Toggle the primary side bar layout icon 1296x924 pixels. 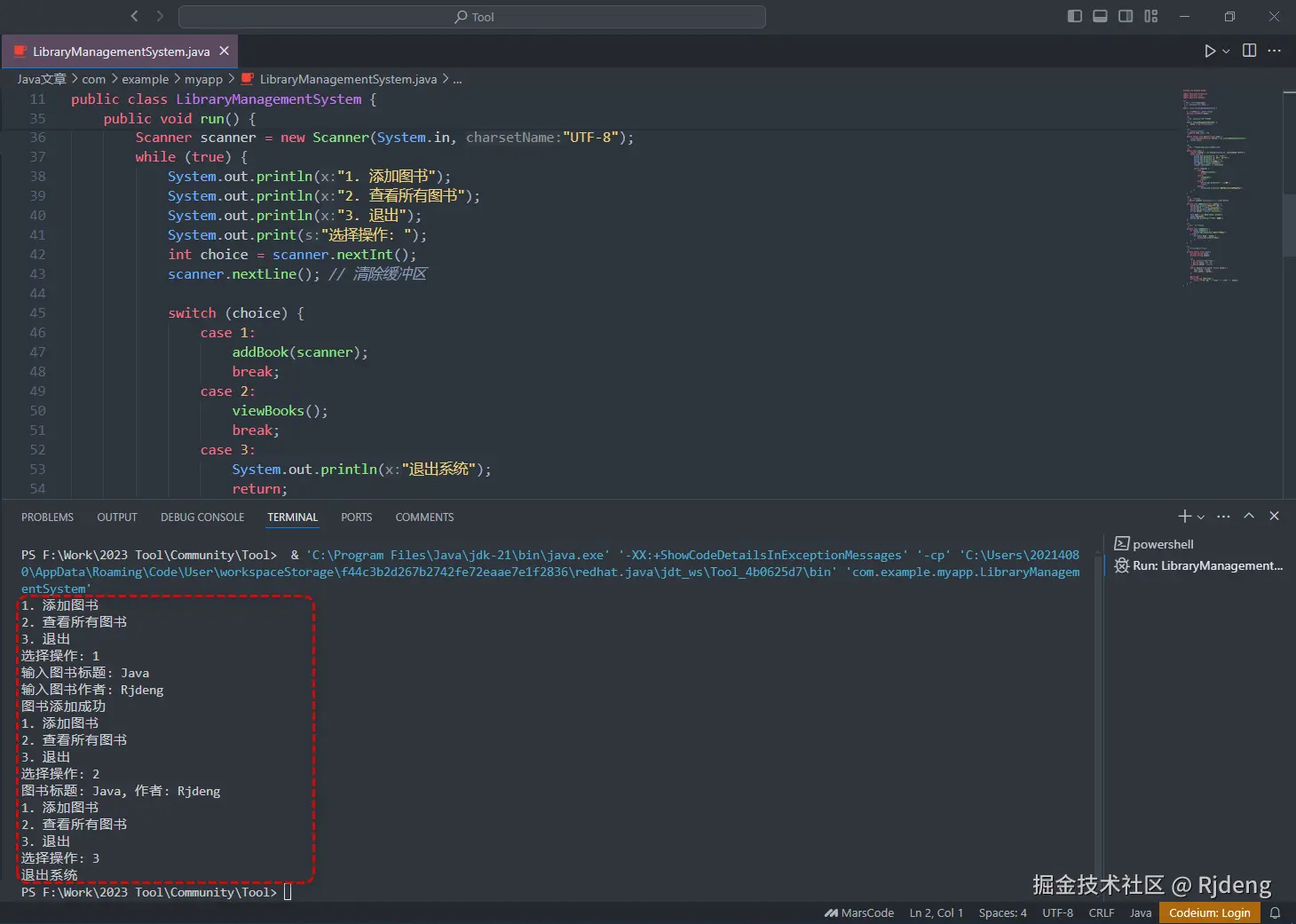(1074, 16)
